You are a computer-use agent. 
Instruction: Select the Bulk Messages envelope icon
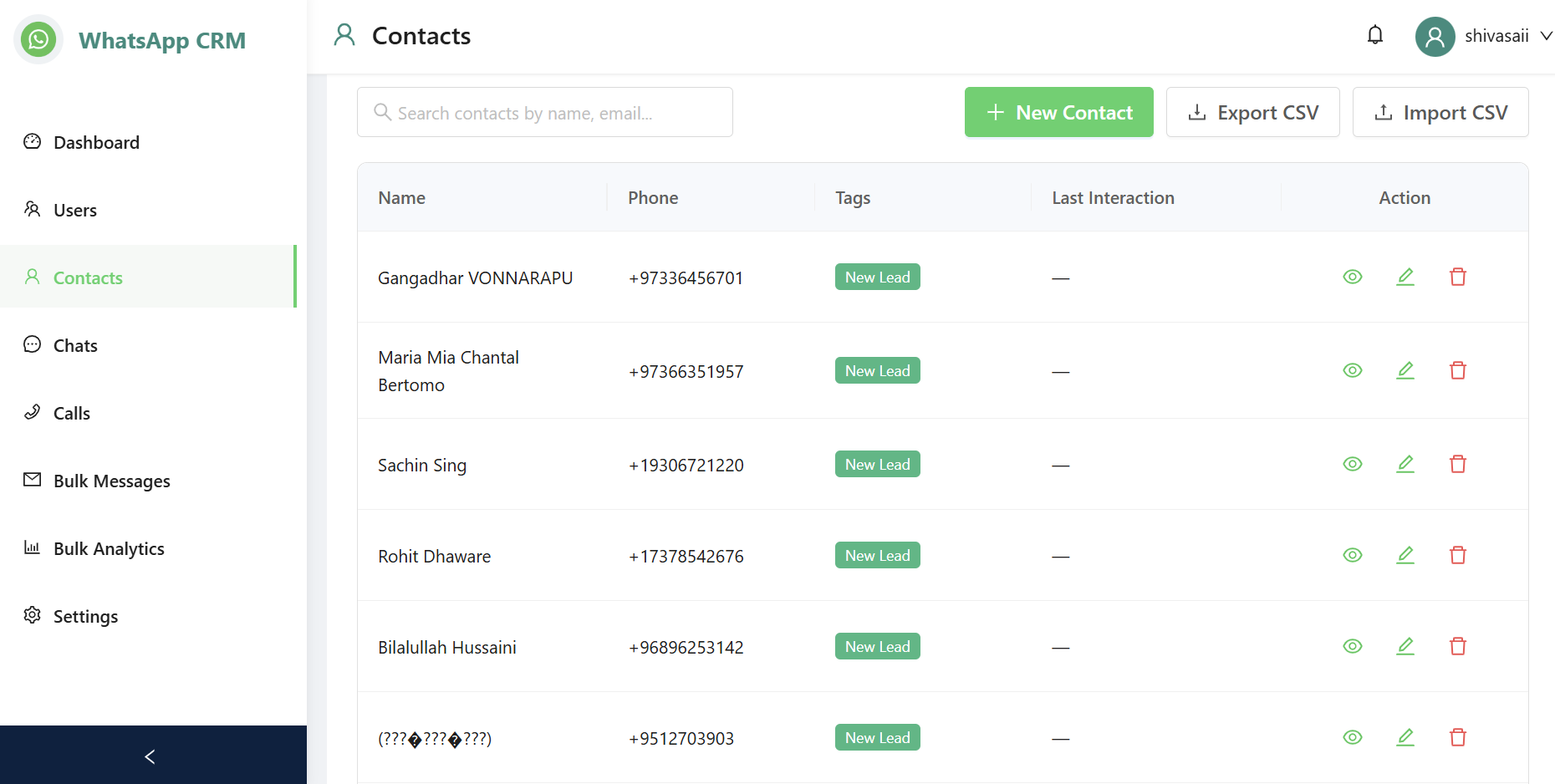(32, 480)
